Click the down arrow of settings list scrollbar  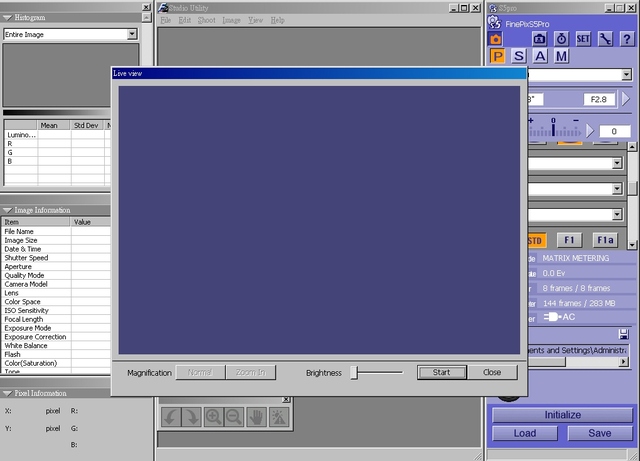(632, 245)
